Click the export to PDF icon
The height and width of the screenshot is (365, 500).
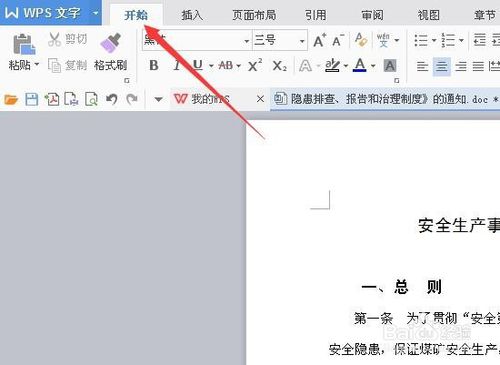[x=52, y=99]
